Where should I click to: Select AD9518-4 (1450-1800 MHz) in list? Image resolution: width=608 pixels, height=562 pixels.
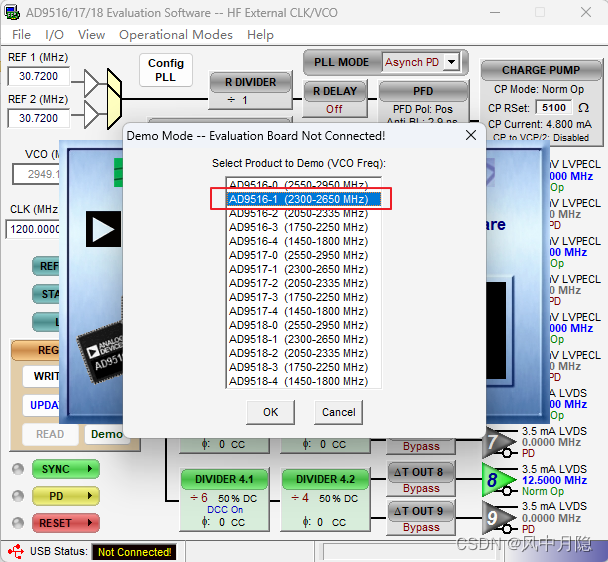tap(304, 381)
